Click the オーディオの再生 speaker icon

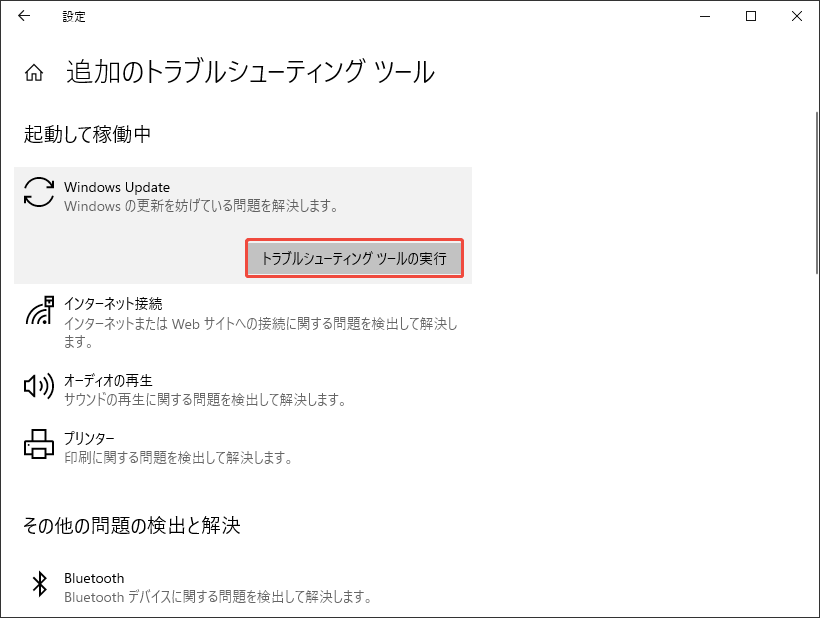pos(39,386)
